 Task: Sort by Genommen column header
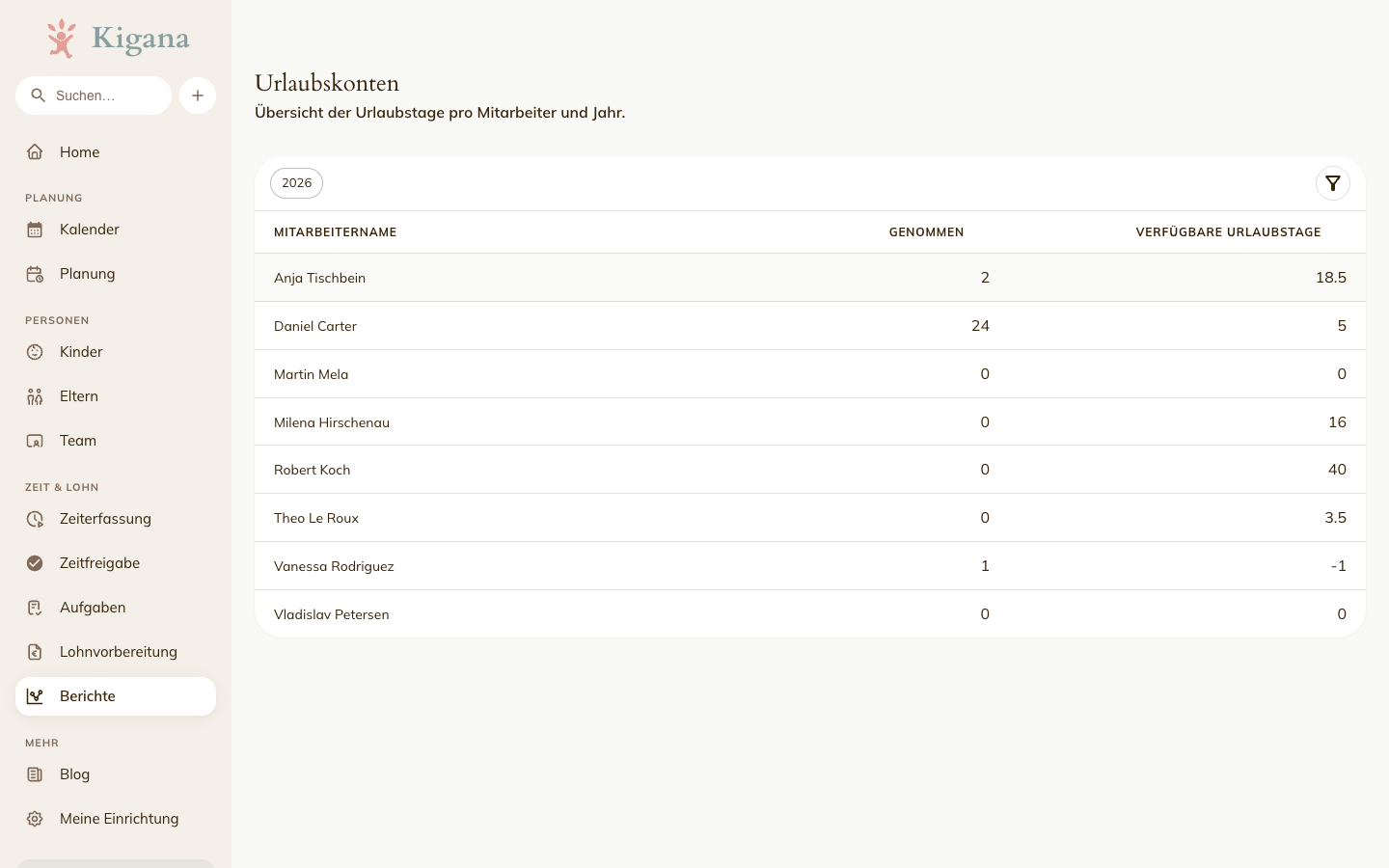click(x=926, y=232)
